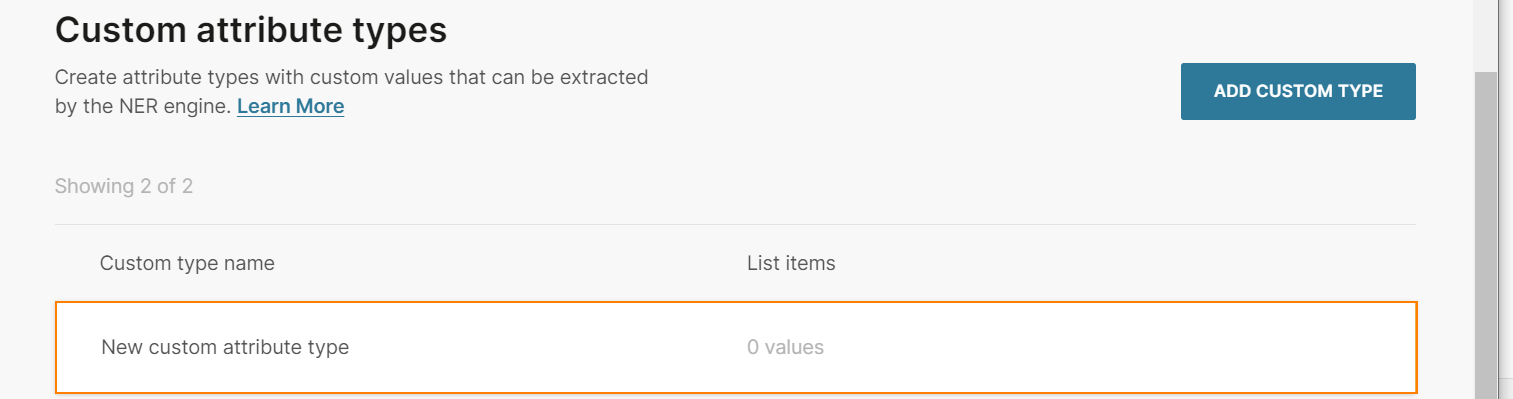Viewport: 1513px width, 399px height.
Task: Click the outer window edge right of scrollbar
Action: [1506, 200]
